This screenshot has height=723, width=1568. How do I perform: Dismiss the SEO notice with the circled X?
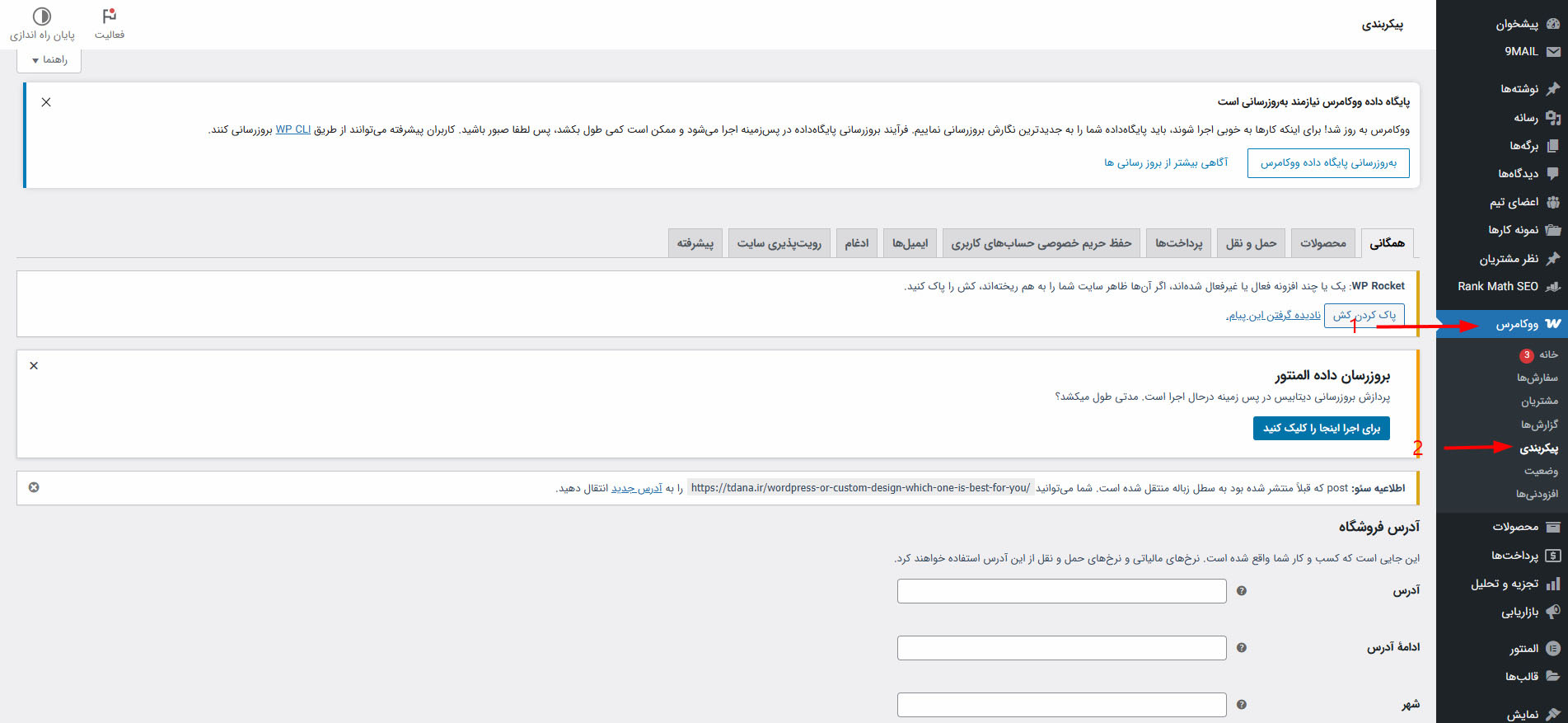point(34,487)
